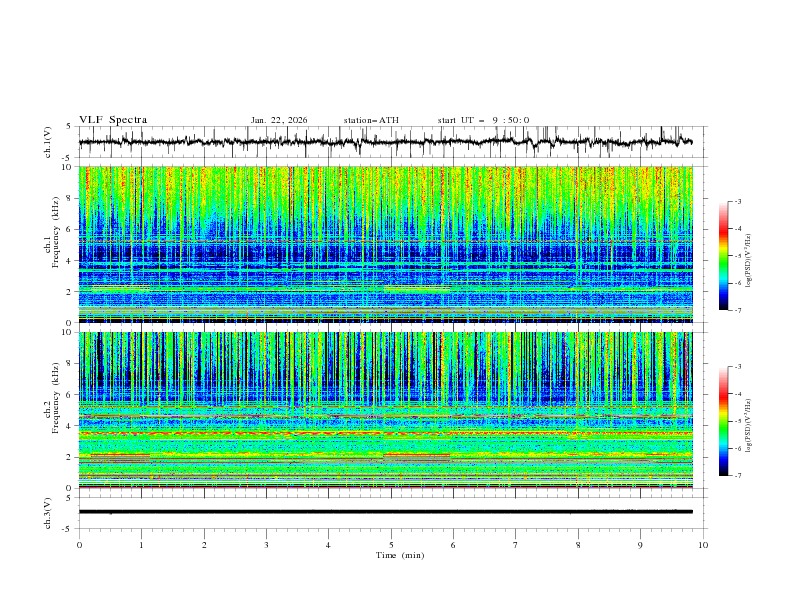Click the "-3" label on ch.1 colorbar
The height and width of the screenshot is (612, 792).
pyautogui.click(x=737, y=201)
